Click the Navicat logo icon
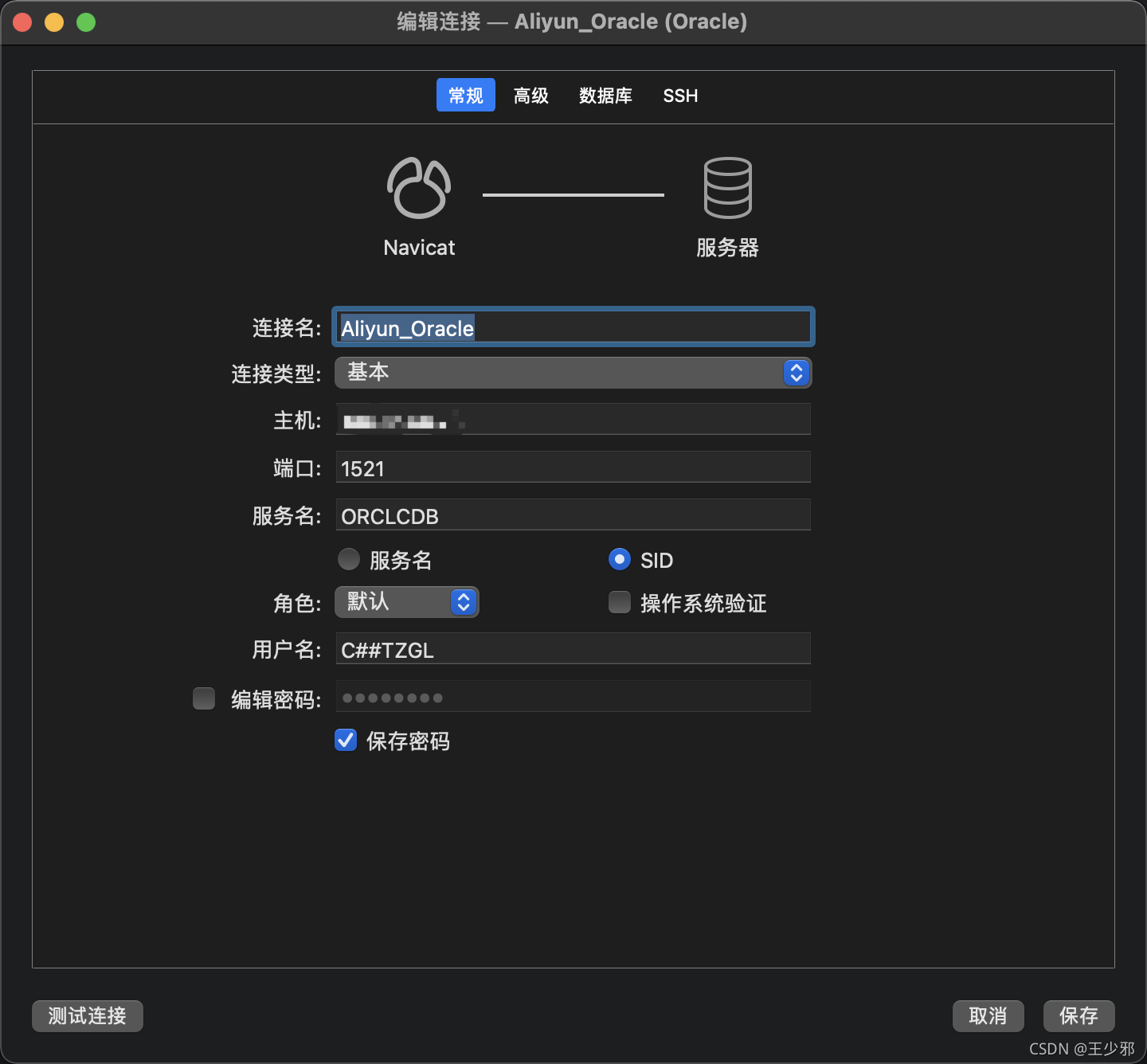The height and width of the screenshot is (1064, 1147). point(419,188)
